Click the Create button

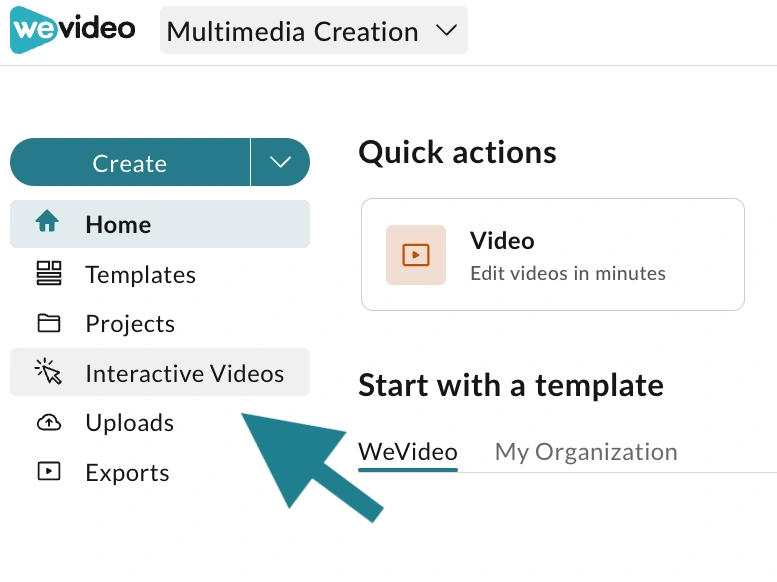coord(130,163)
